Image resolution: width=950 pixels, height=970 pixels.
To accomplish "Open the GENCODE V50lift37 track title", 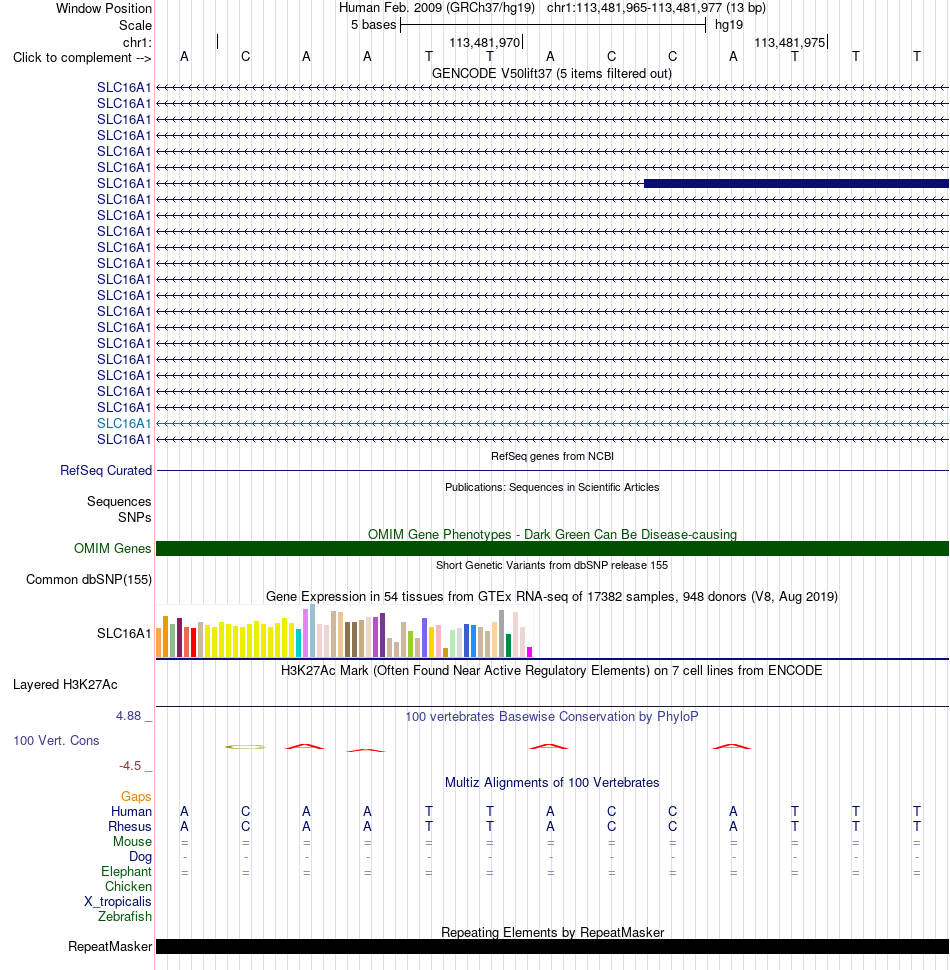I will 552,74.
